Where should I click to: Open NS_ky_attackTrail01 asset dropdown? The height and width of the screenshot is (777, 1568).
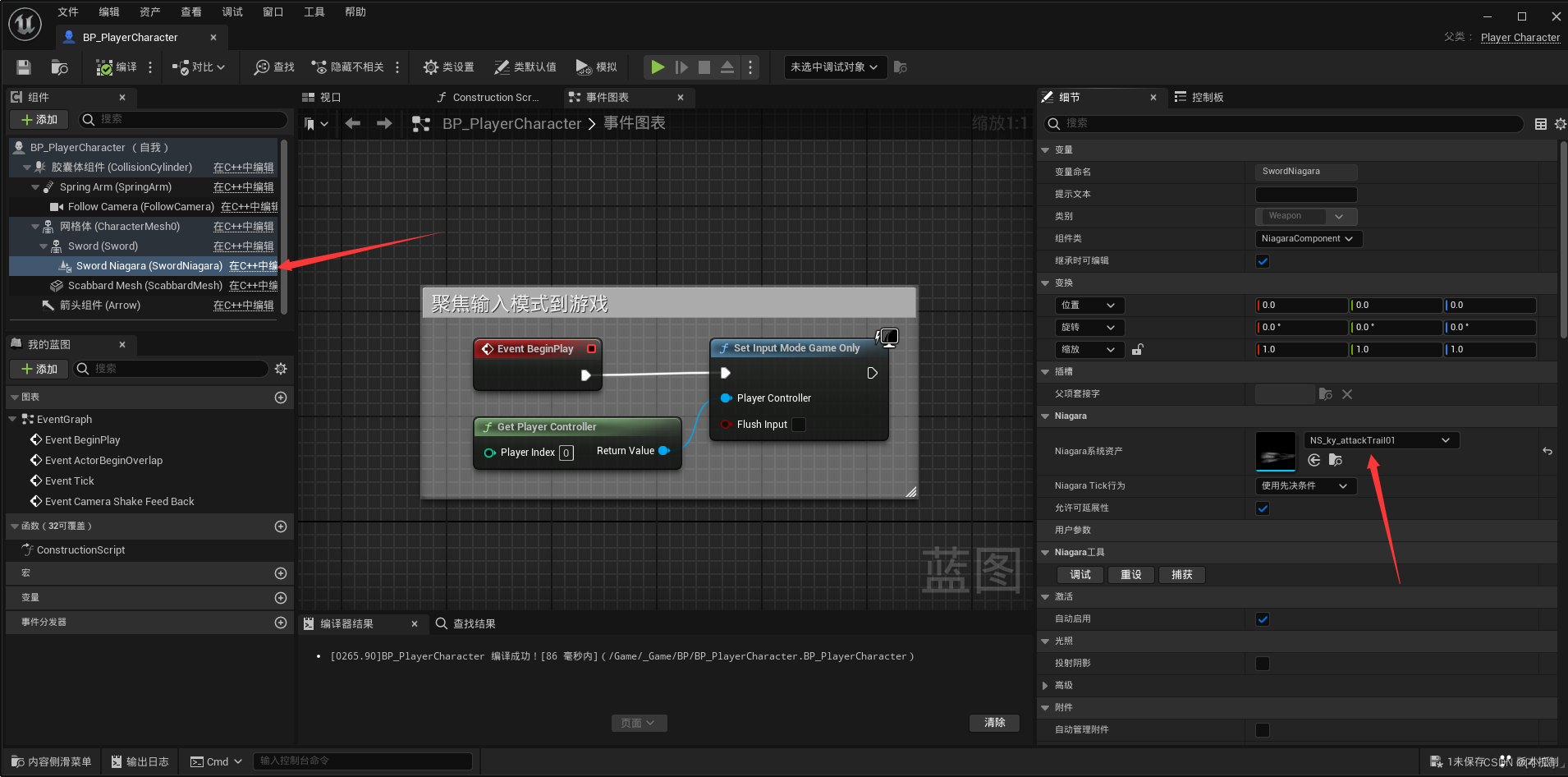pyautogui.click(x=1382, y=440)
